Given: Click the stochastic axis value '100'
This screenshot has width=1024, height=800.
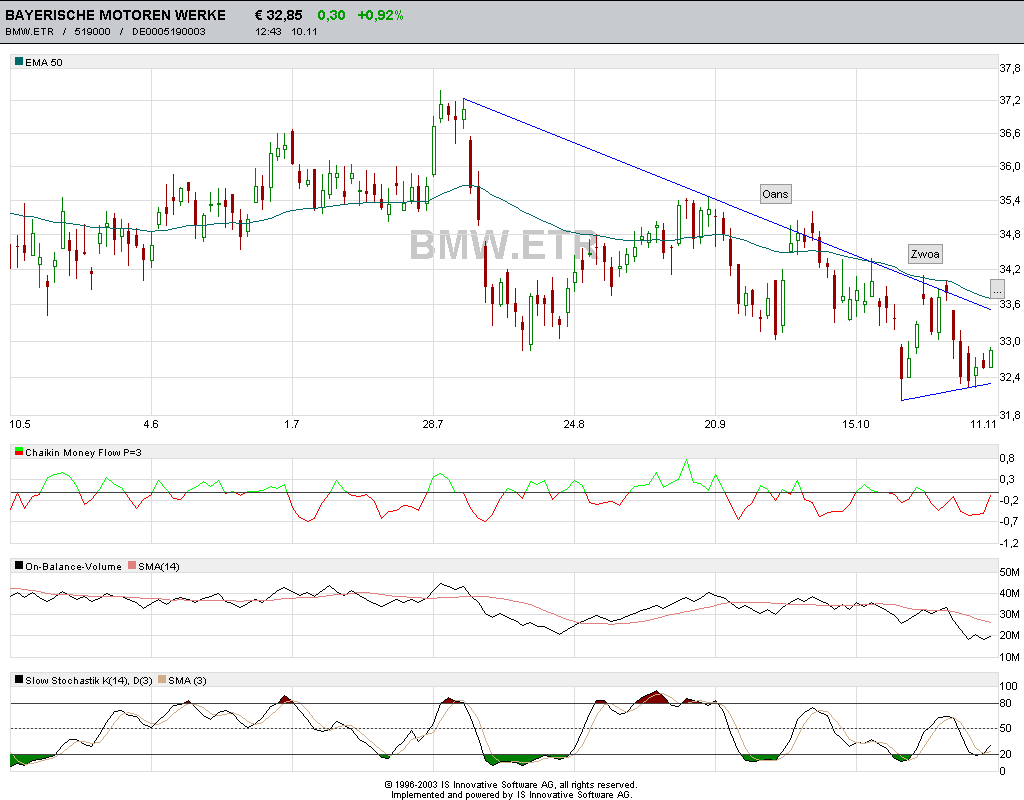Looking at the screenshot, I should click(1008, 686).
